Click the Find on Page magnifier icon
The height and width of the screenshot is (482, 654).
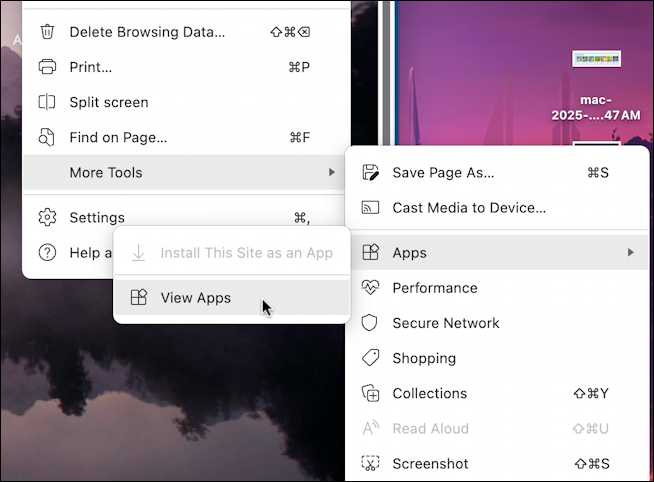(46, 137)
